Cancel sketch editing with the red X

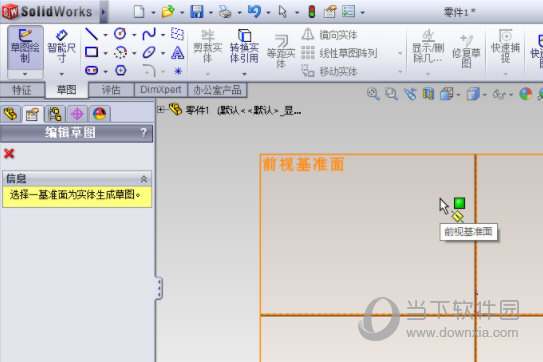click(9, 153)
